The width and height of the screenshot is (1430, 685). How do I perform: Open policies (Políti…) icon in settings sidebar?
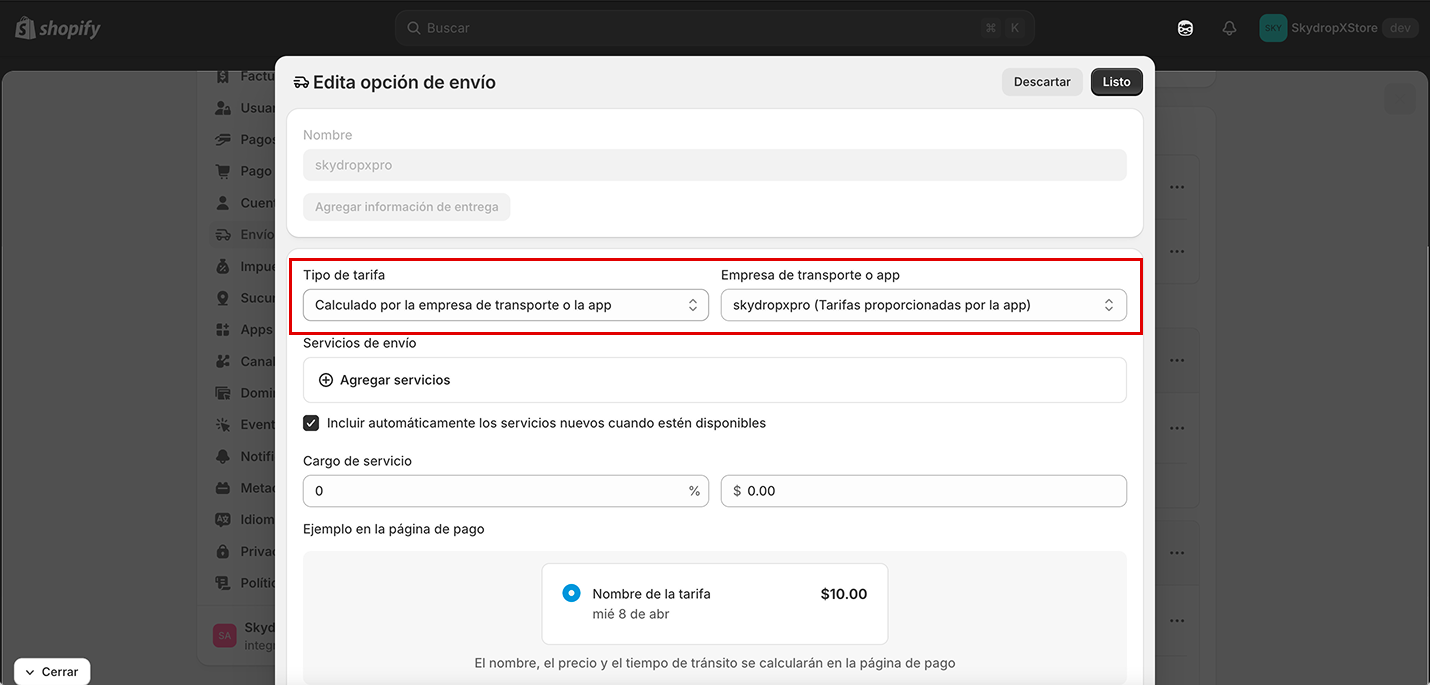click(222, 583)
